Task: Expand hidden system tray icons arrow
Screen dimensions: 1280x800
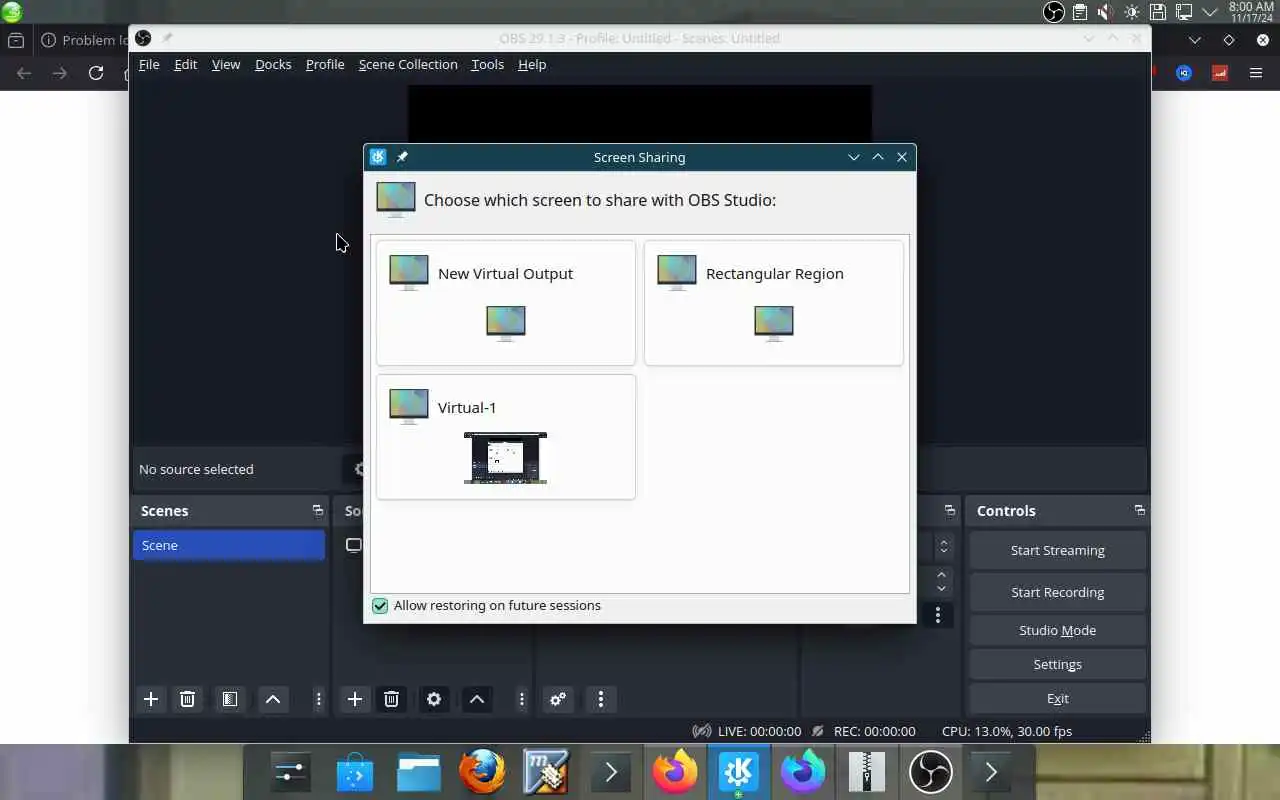Action: (1209, 12)
